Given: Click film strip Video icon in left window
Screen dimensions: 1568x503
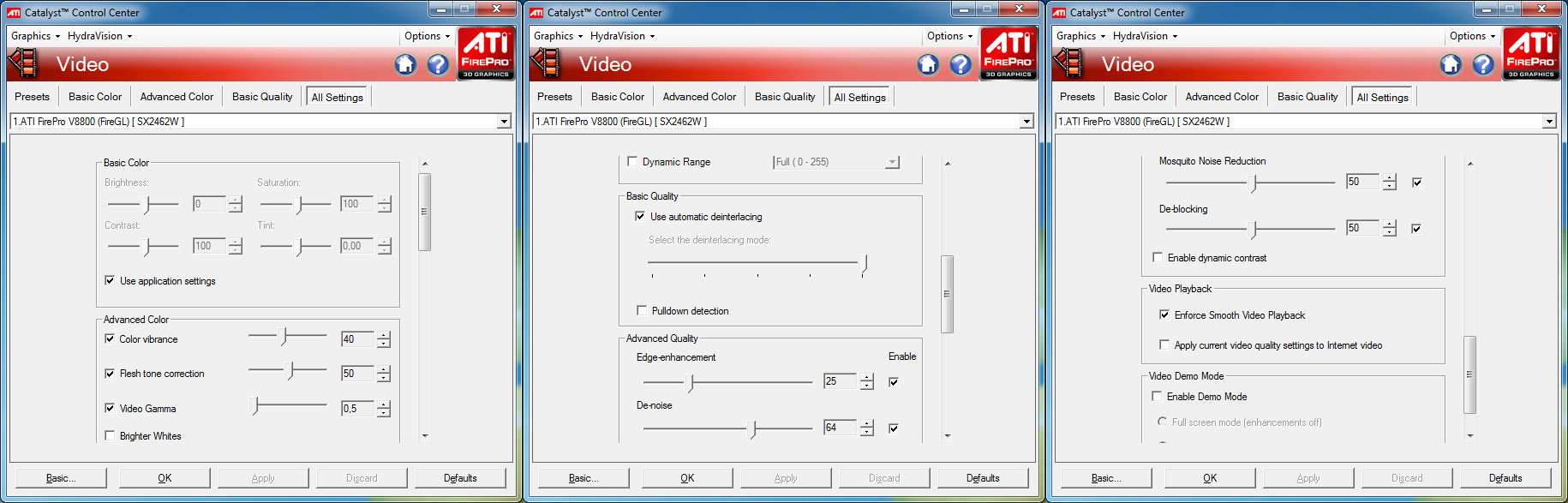Looking at the screenshot, I should coord(23,63).
